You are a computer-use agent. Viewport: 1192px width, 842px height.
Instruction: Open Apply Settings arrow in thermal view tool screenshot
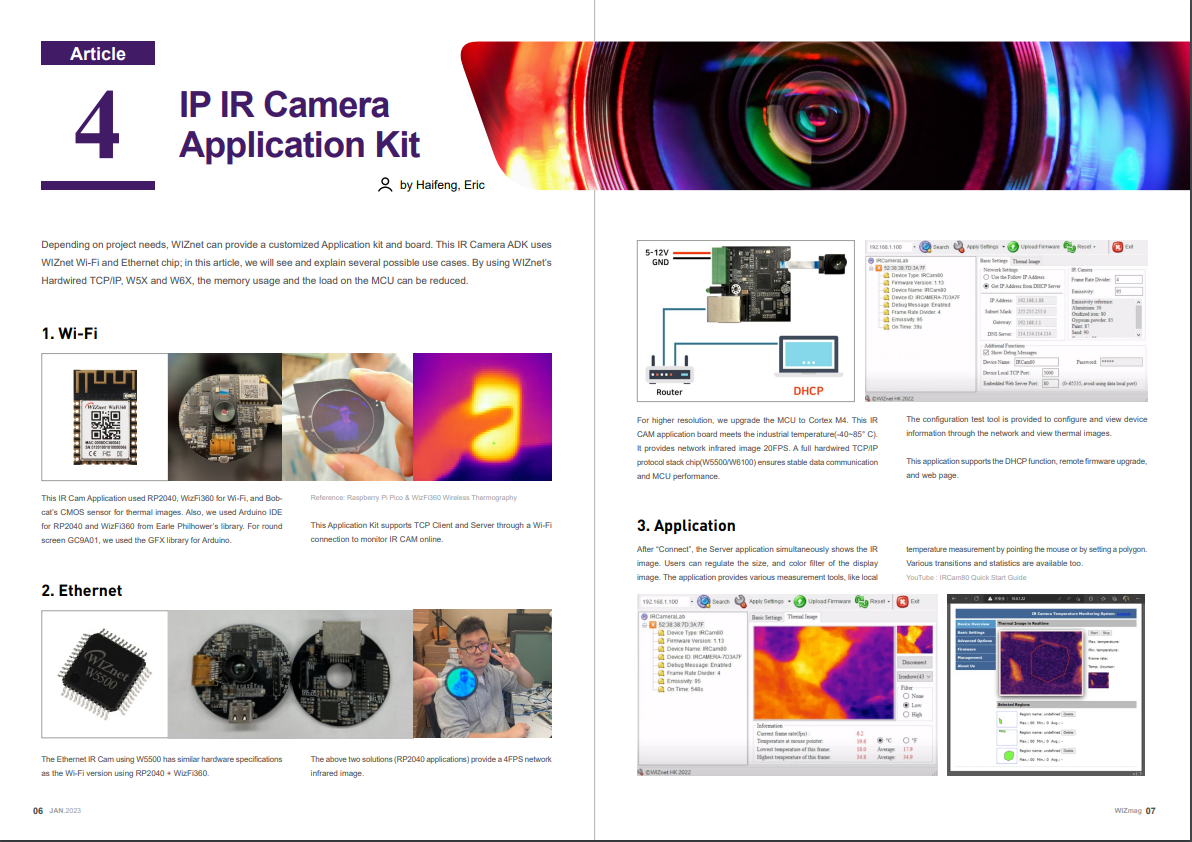(x=789, y=601)
